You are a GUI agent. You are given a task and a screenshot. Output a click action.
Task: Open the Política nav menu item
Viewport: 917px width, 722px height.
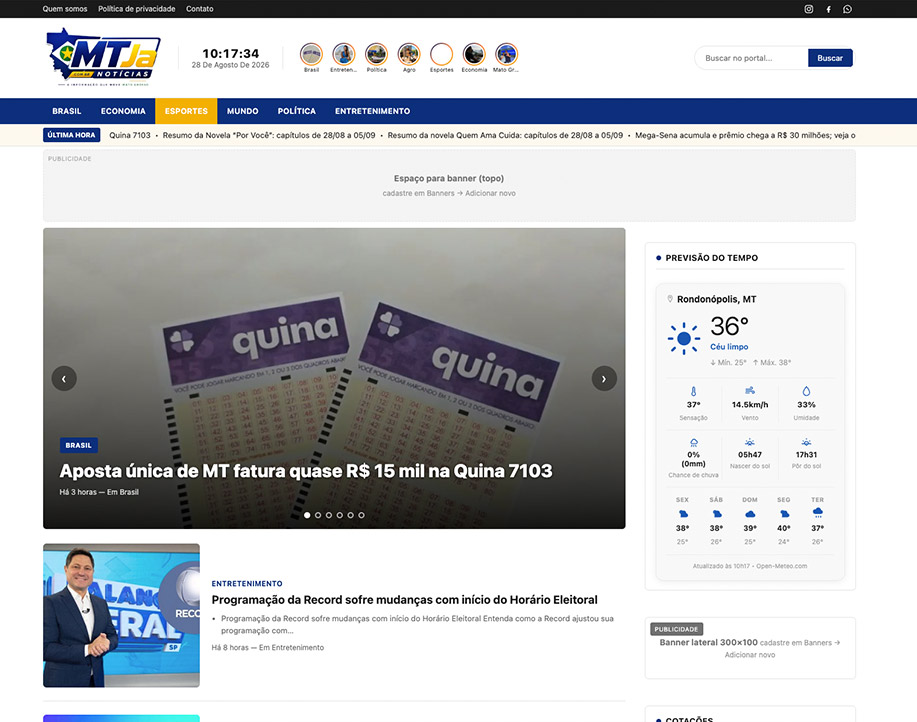(x=297, y=111)
